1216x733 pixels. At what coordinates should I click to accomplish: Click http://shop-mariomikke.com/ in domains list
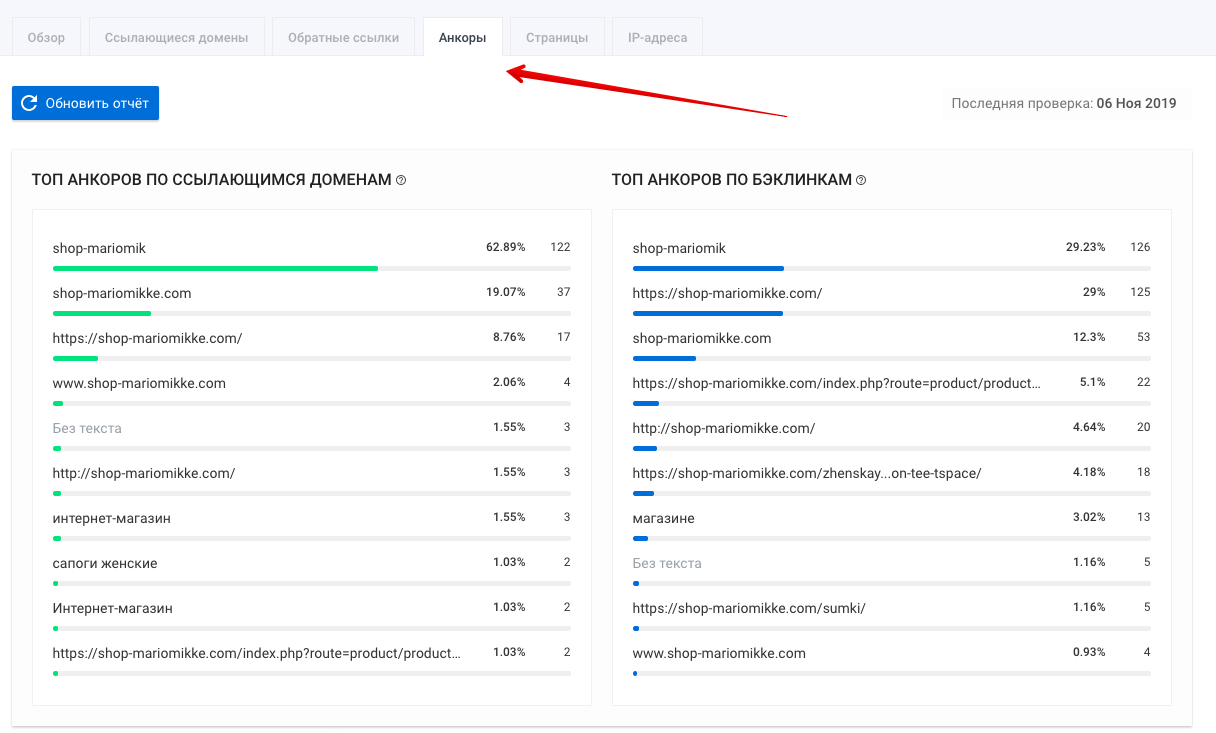coord(144,473)
